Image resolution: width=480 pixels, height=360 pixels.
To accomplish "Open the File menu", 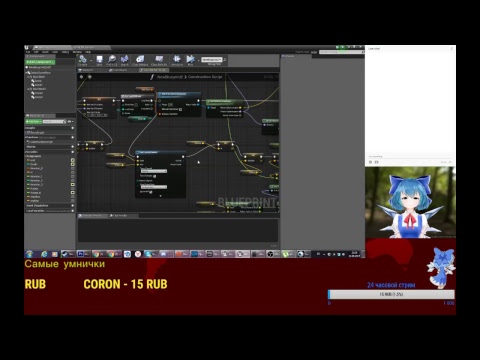I will (28, 52).
